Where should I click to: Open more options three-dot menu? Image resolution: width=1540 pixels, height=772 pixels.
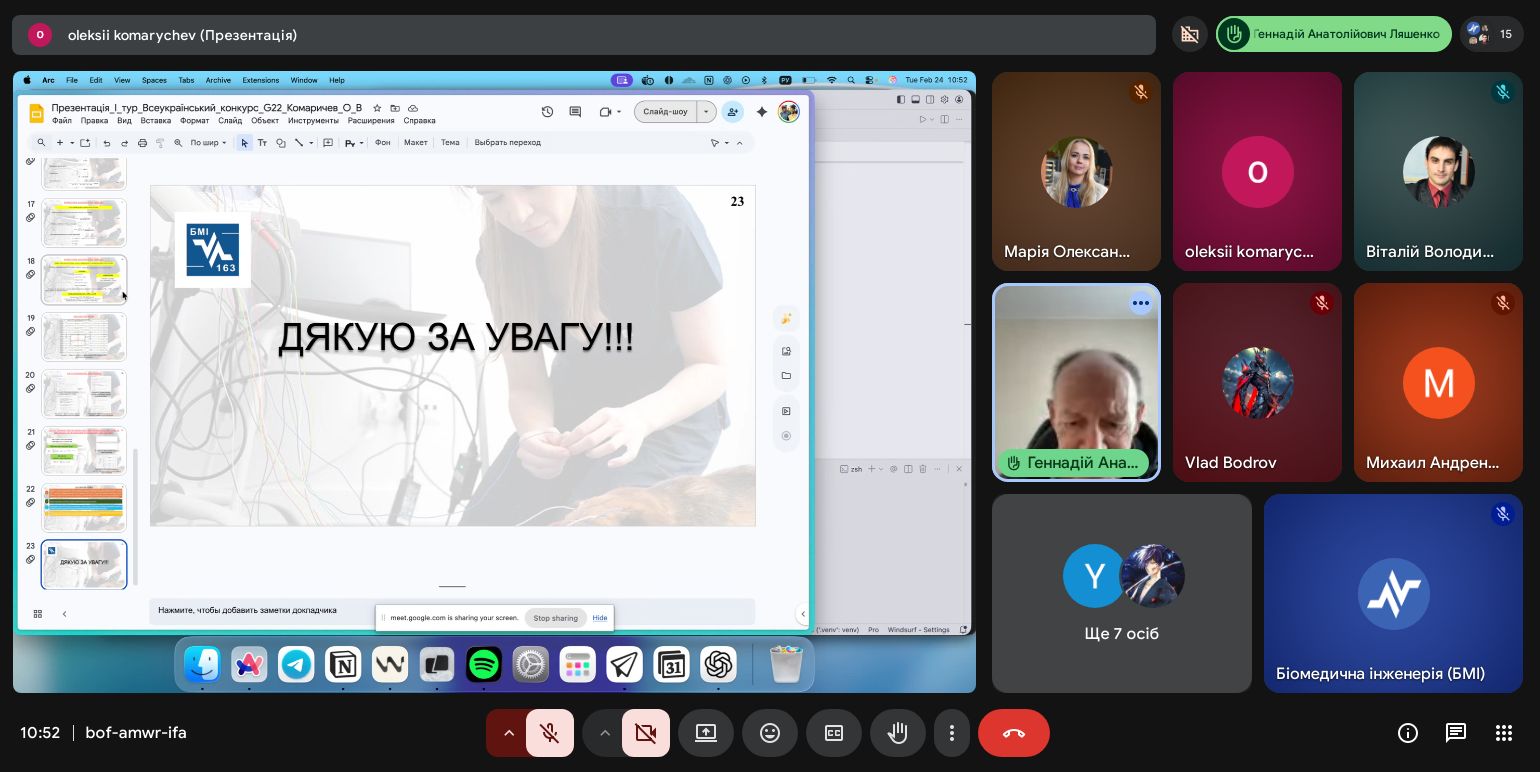click(x=952, y=733)
